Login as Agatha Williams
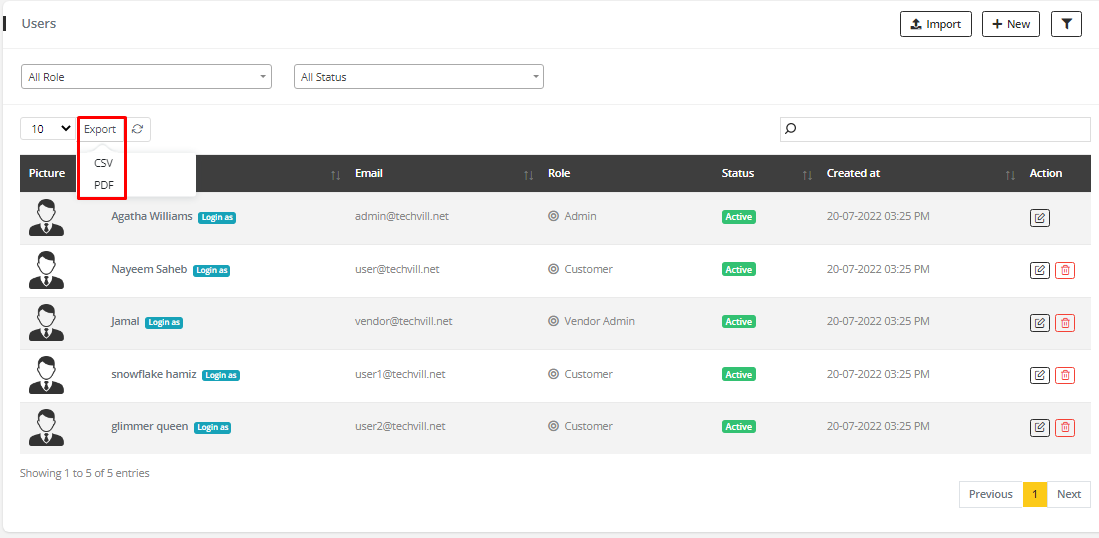Screen dimensions: 1099x538 coord(217,217)
